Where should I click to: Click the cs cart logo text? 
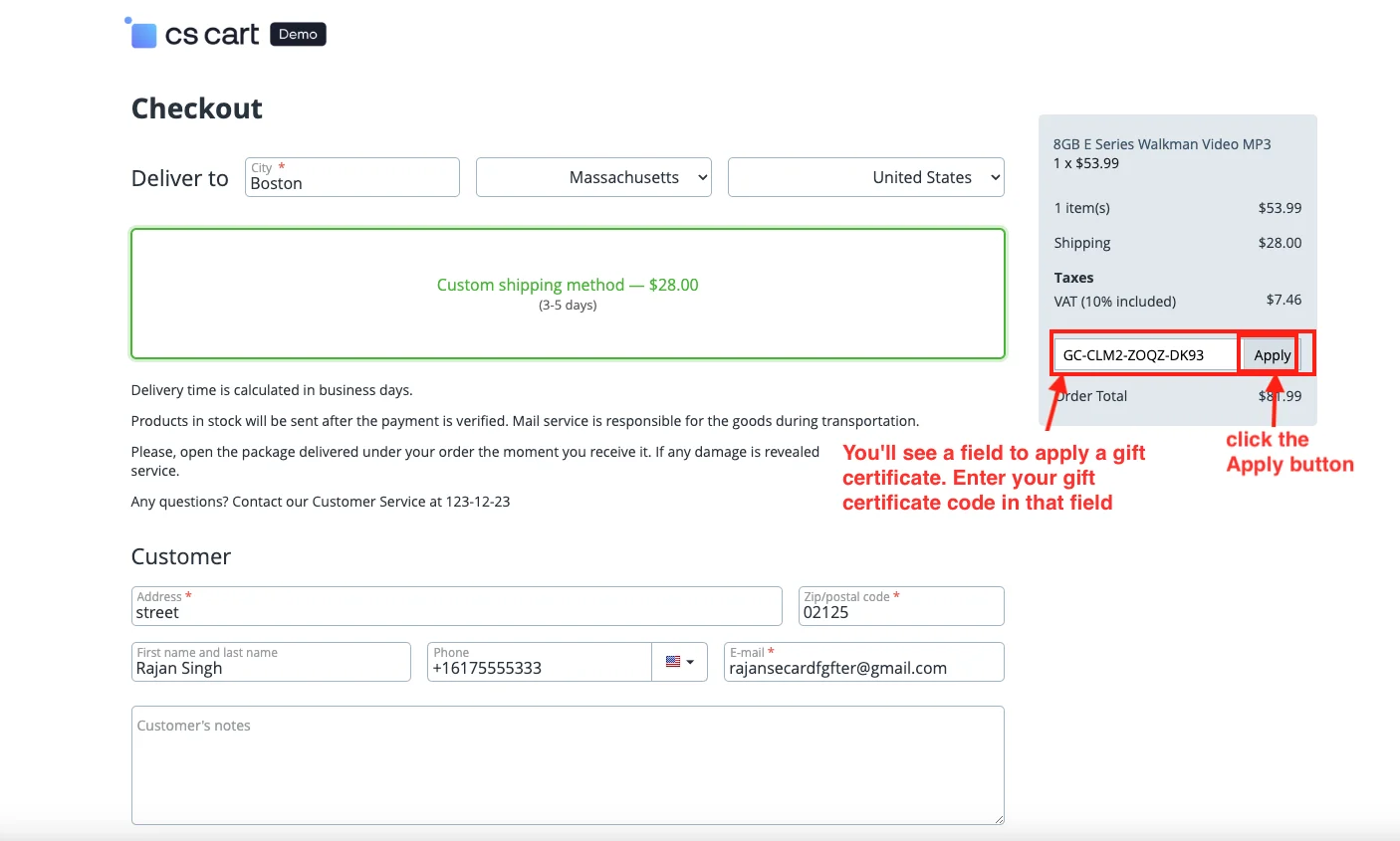[x=212, y=35]
